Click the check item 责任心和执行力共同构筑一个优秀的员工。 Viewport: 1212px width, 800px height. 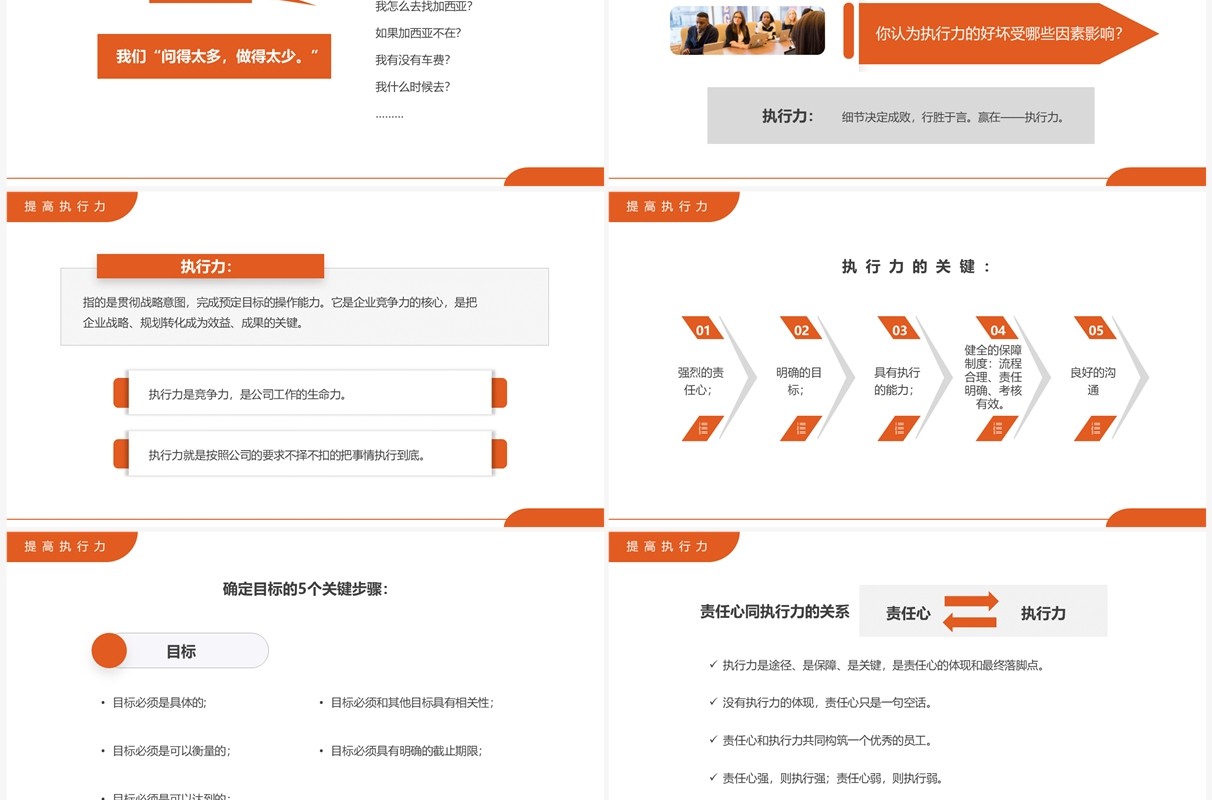tap(827, 741)
